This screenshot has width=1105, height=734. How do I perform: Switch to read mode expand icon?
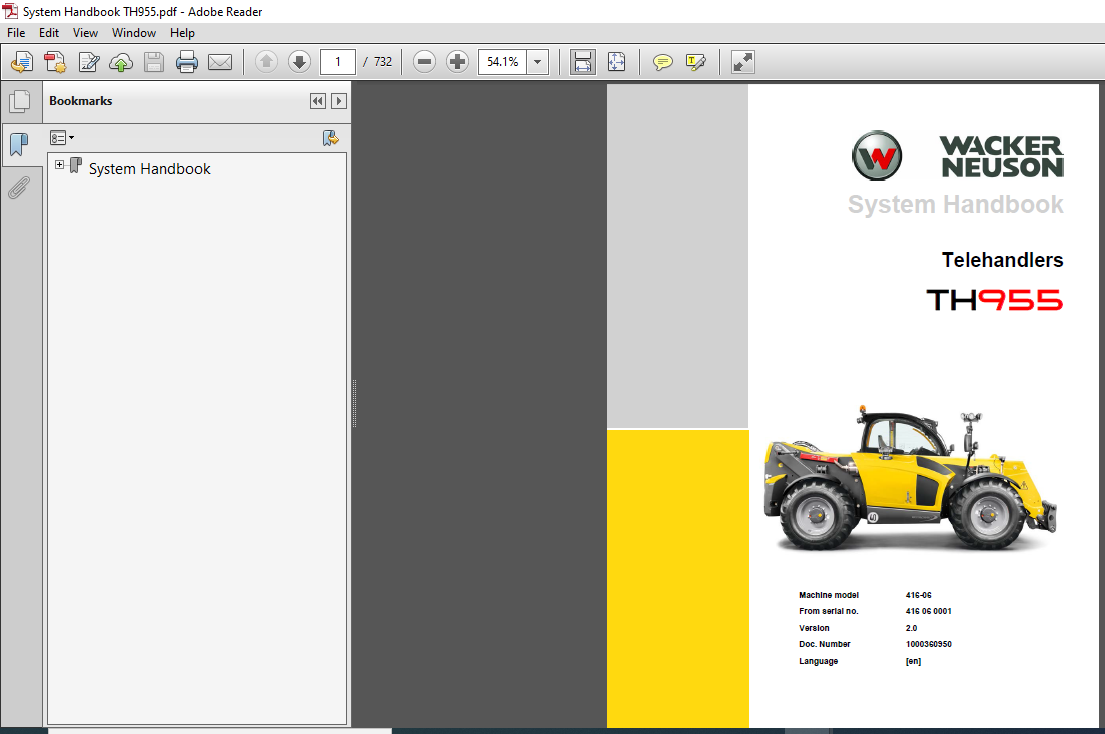pos(743,62)
